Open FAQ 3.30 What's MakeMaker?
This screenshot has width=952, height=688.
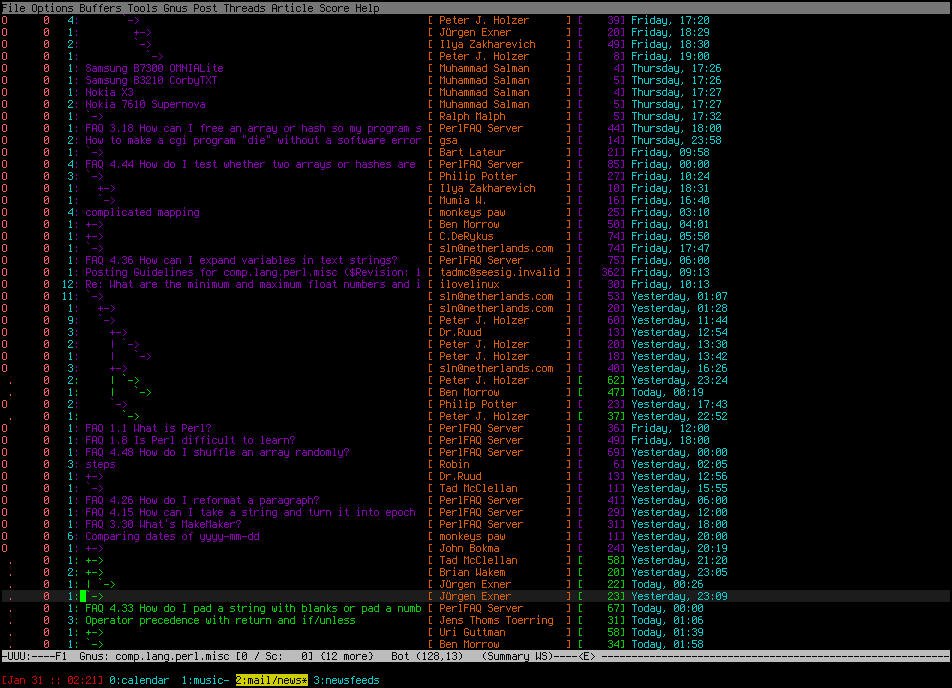point(163,524)
